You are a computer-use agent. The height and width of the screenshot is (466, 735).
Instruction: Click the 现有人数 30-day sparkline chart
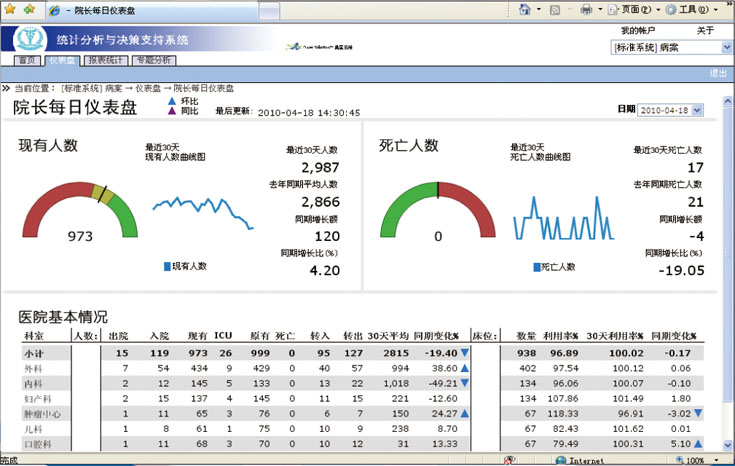[x=203, y=213]
